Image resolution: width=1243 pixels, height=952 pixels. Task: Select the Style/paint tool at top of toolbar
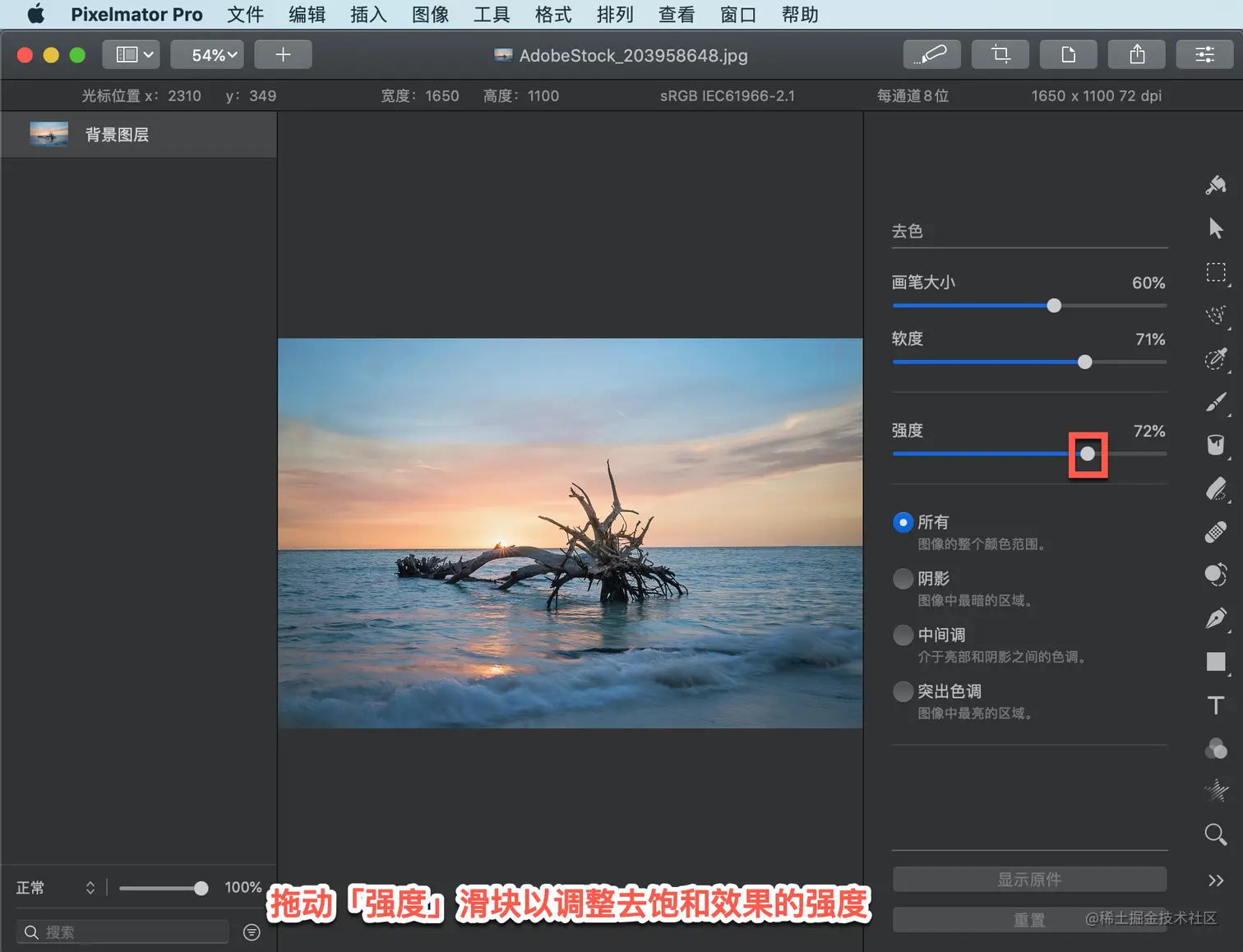tap(1216, 186)
